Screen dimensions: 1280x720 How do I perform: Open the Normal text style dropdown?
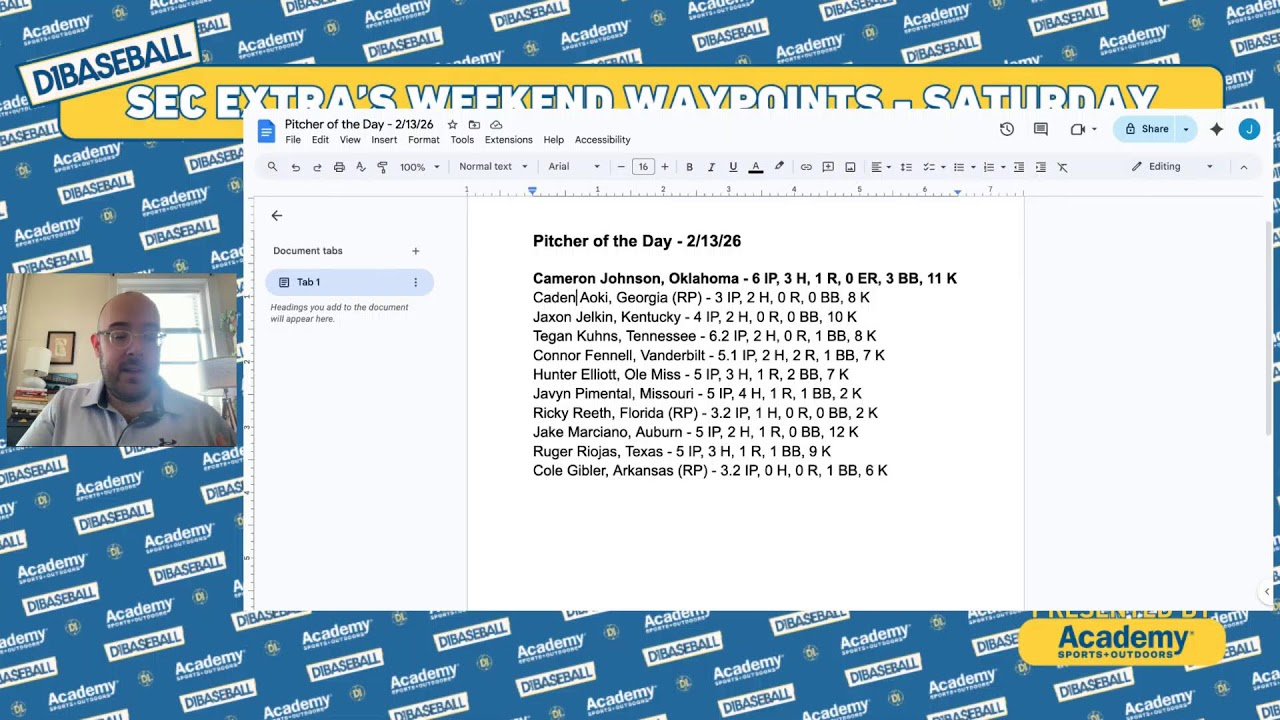tap(493, 167)
